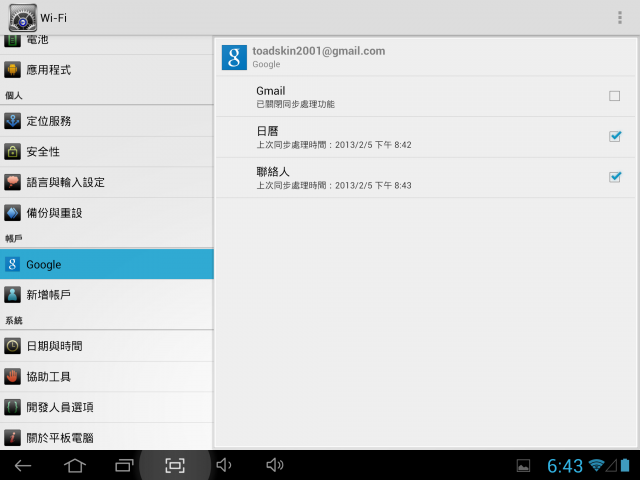Tap 聯絡人 sync row label
Image resolution: width=640 pixels, height=480 pixels.
[273, 172]
